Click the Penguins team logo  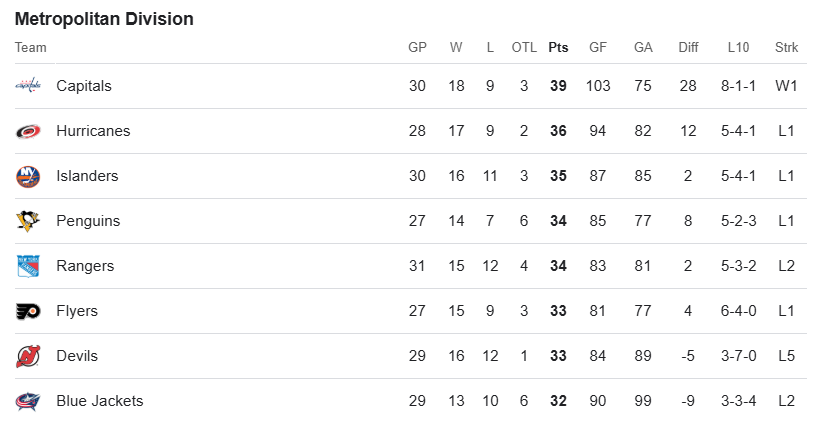(28, 221)
